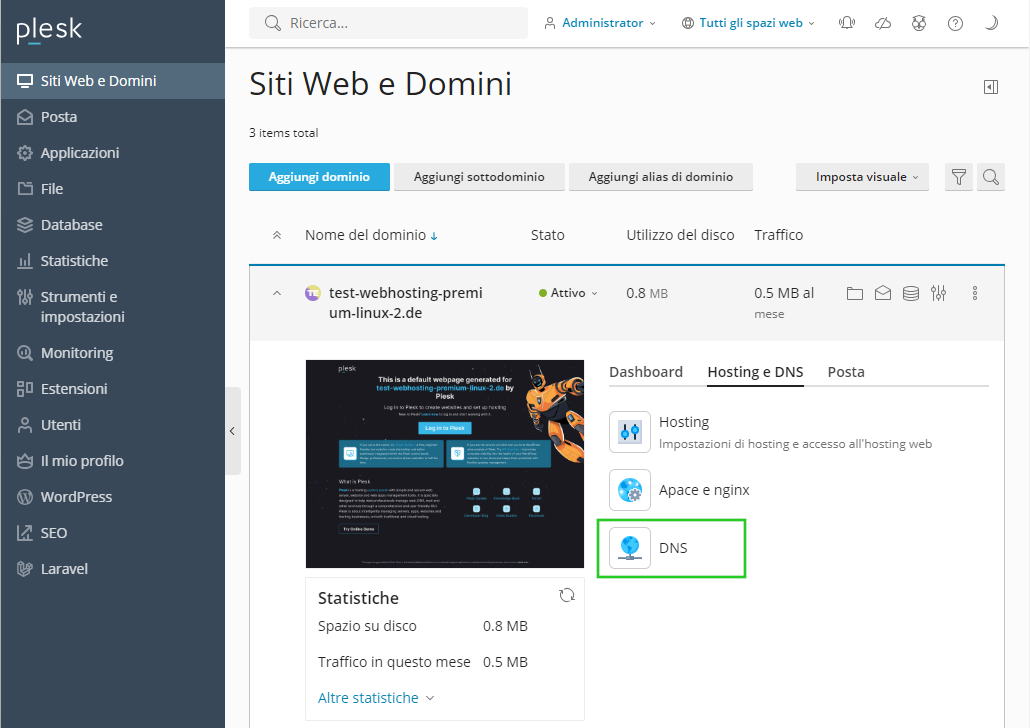Open the Apace e nginx link
The height and width of the screenshot is (728, 1030).
(704, 490)
